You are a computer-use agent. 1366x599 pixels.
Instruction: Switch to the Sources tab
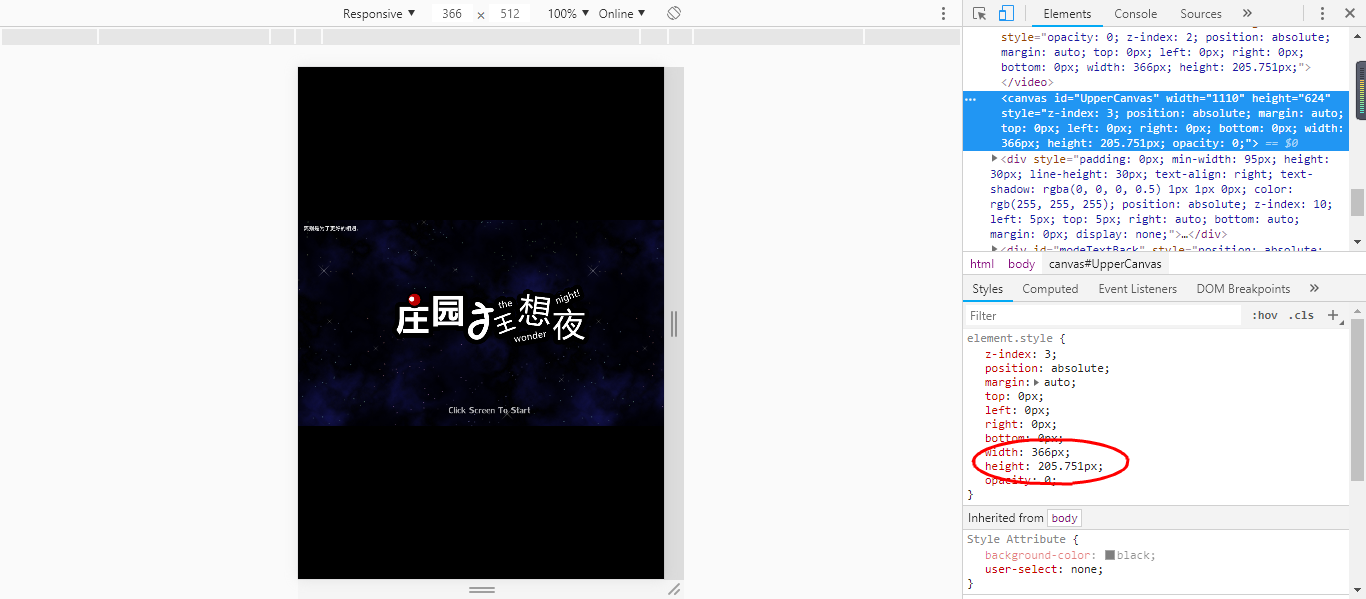click(x=1201, y=14)
